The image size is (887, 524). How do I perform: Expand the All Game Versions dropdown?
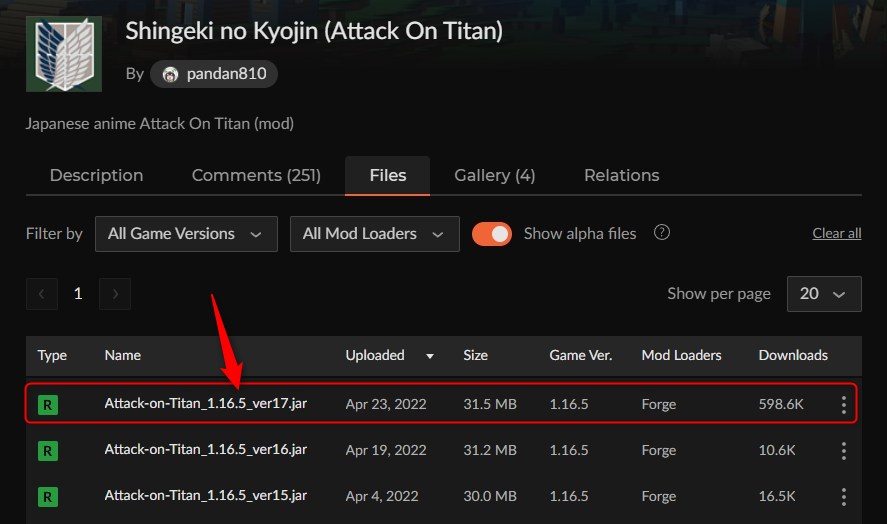click(x=186, y=234)
